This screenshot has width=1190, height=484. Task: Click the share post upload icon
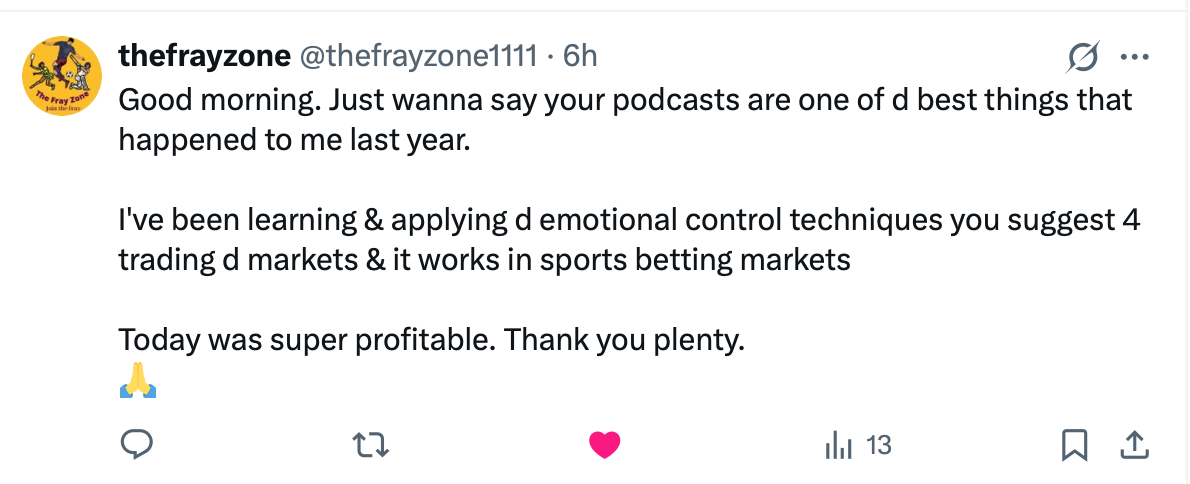(1134, 444)
